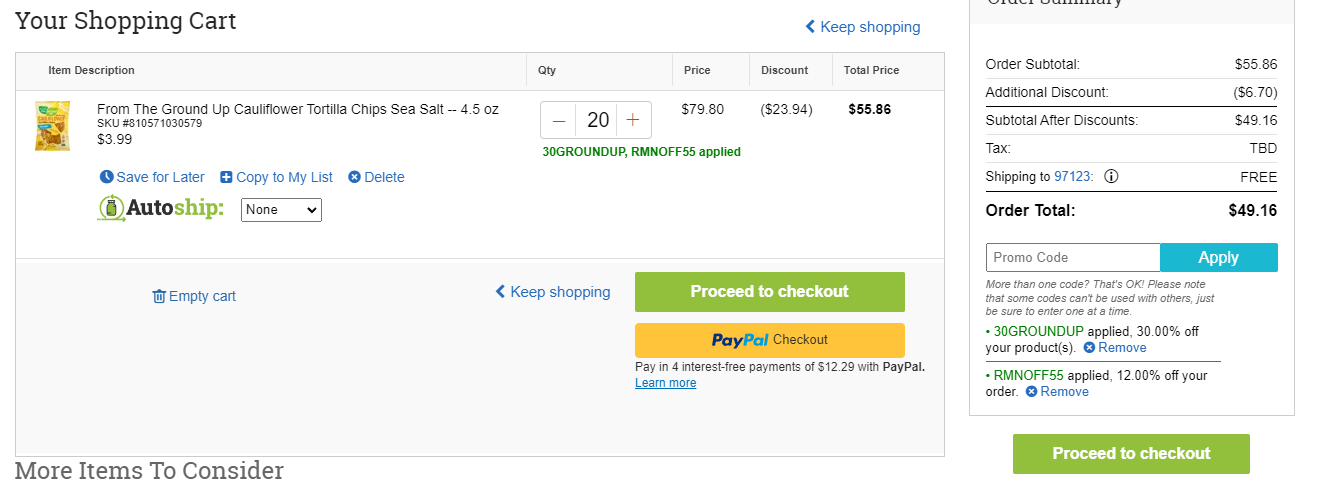Click the shipping zip code 97123 link
1343x490 pixels.
tap(1073, 176)
